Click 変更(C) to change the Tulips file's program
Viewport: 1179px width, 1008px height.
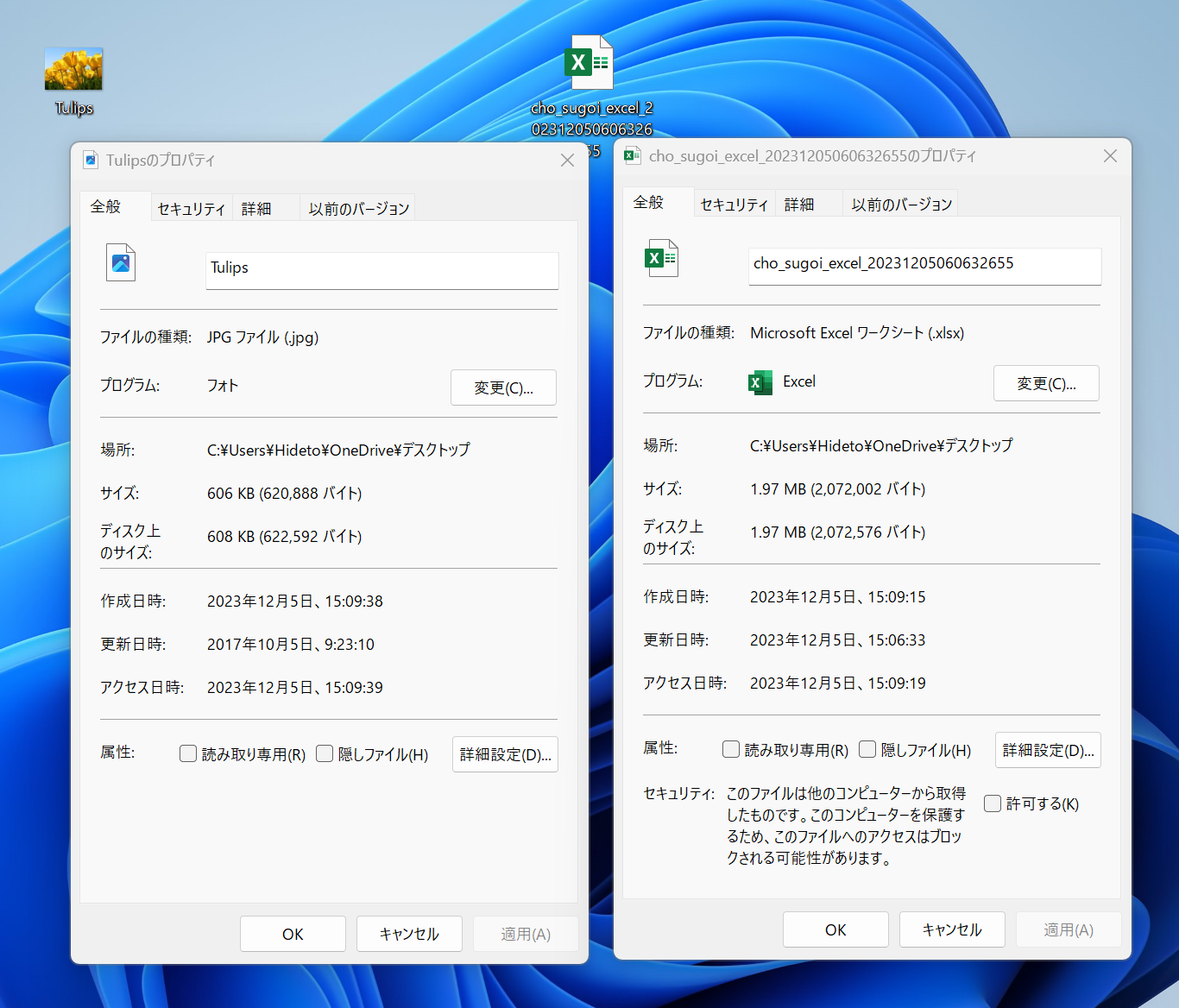tap(503, 387)
